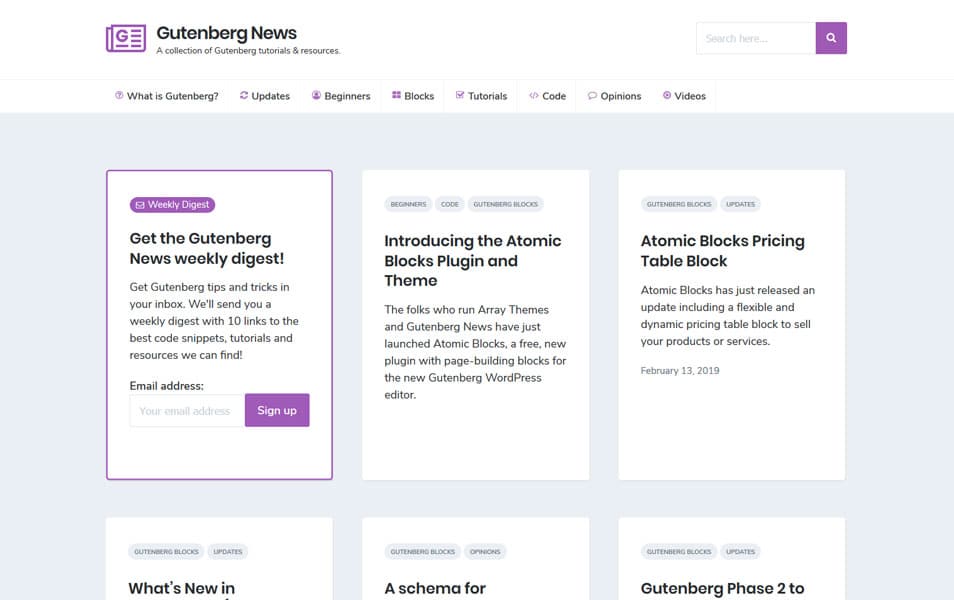
Task: Open Introducing the Atomic Blocks Plugin article
Action: click(x=473, y=260)
